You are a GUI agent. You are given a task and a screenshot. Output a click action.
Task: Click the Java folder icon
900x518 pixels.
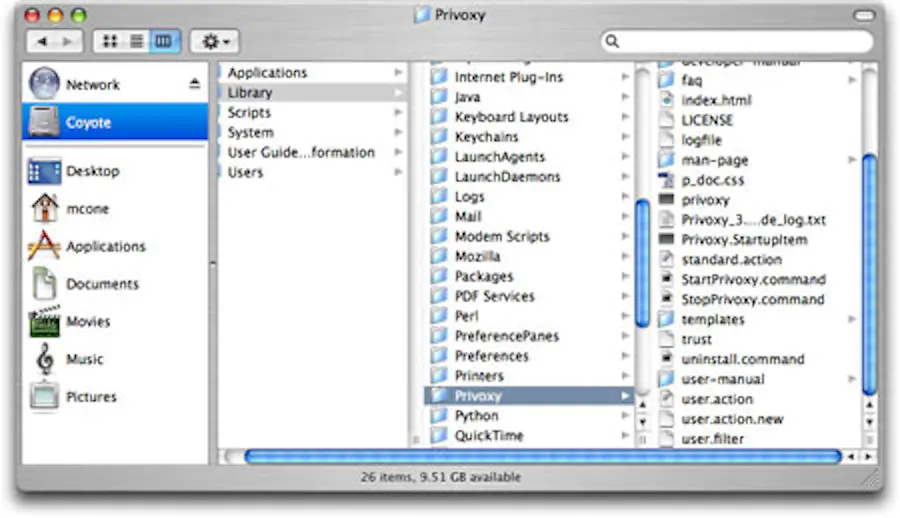click(439, 96)
